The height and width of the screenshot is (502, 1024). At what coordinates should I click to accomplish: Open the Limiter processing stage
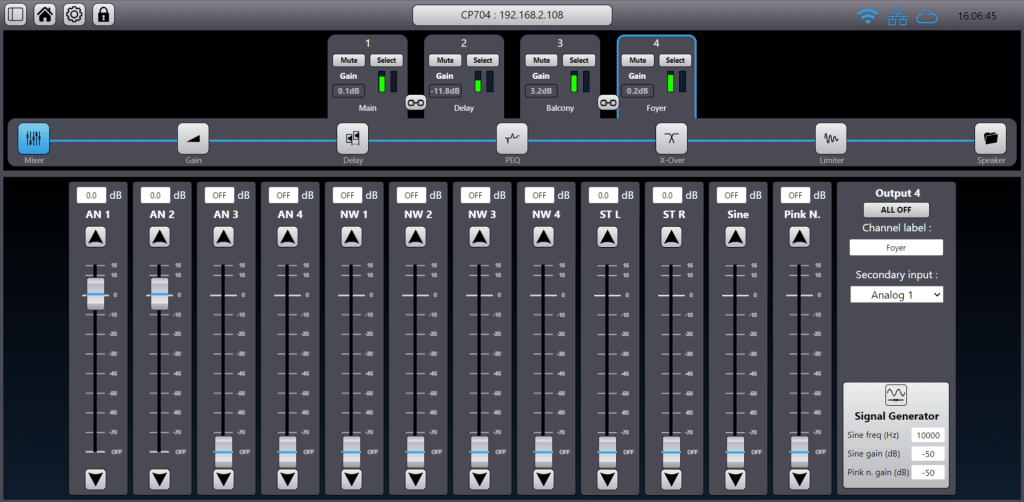831,138
